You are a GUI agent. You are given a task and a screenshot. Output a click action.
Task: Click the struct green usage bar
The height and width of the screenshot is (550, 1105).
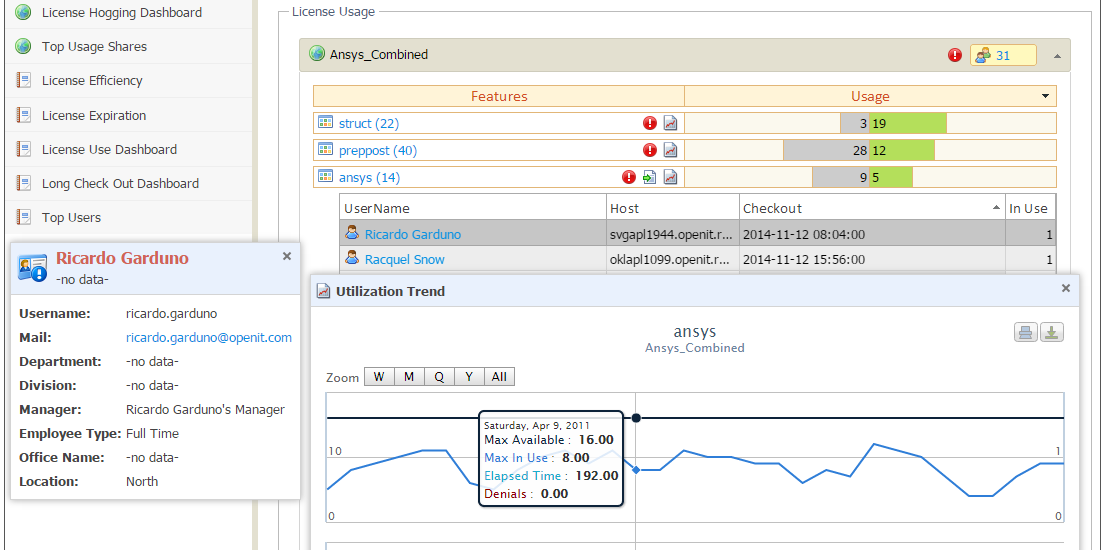tap(908, 123)
